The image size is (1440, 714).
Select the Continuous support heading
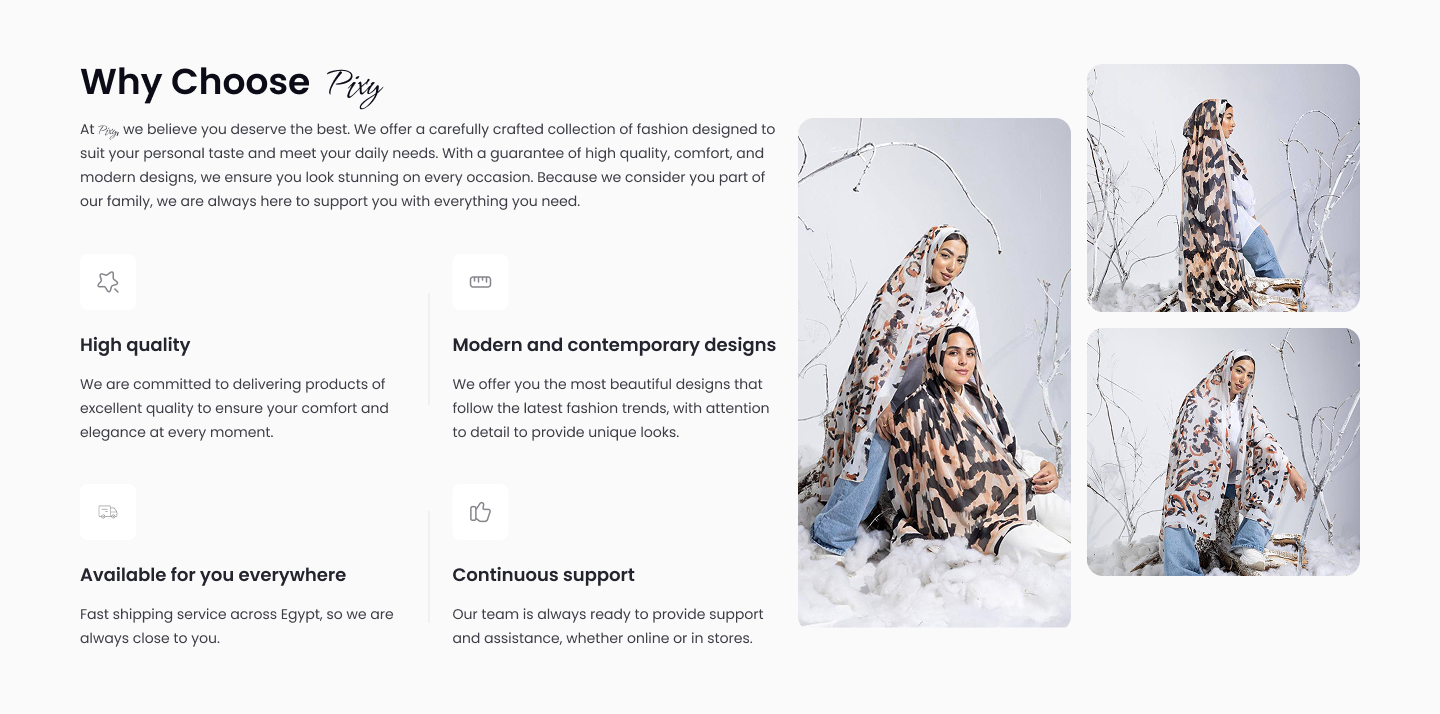click(x=543, y=575)
